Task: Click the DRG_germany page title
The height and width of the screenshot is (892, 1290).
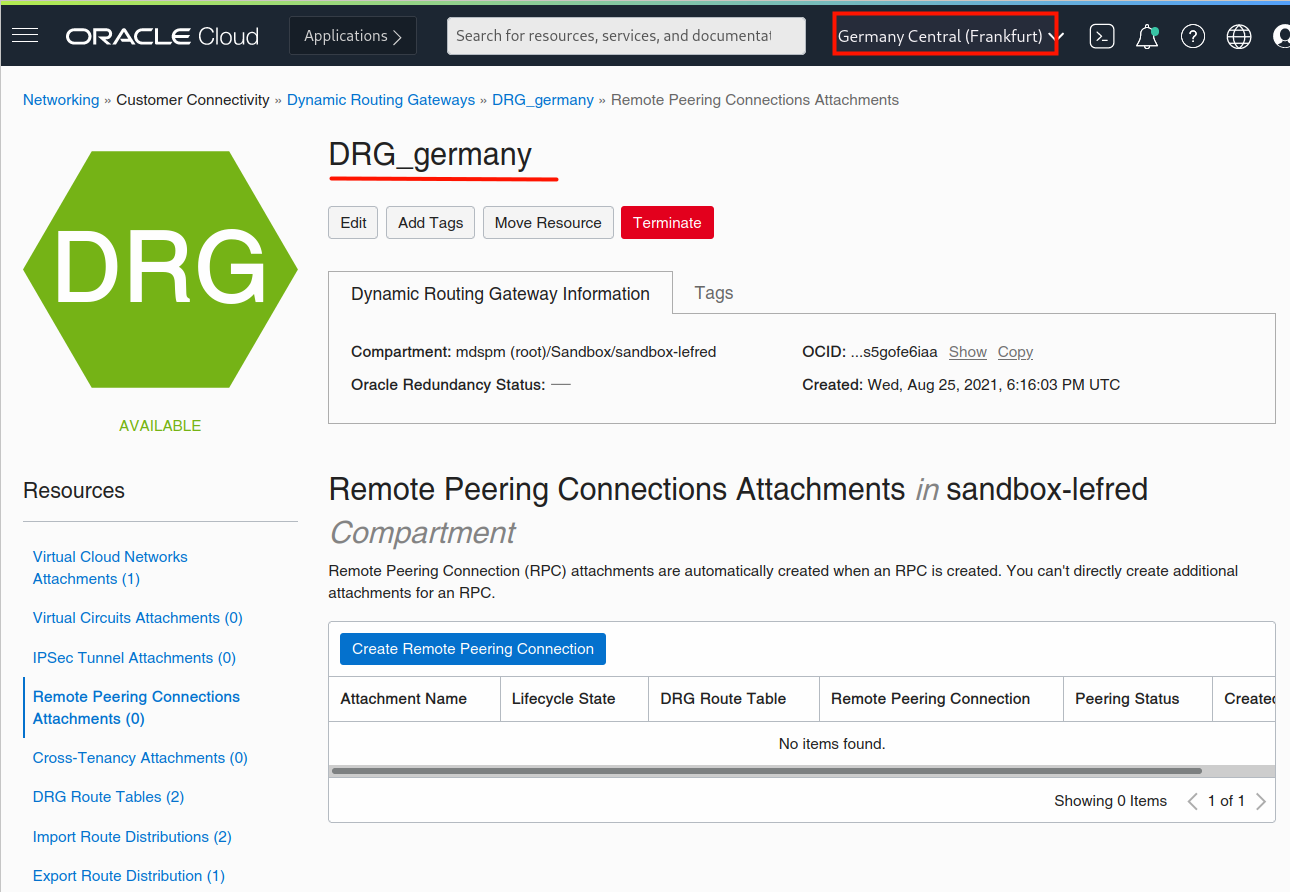Action: [x=430, y=155]
